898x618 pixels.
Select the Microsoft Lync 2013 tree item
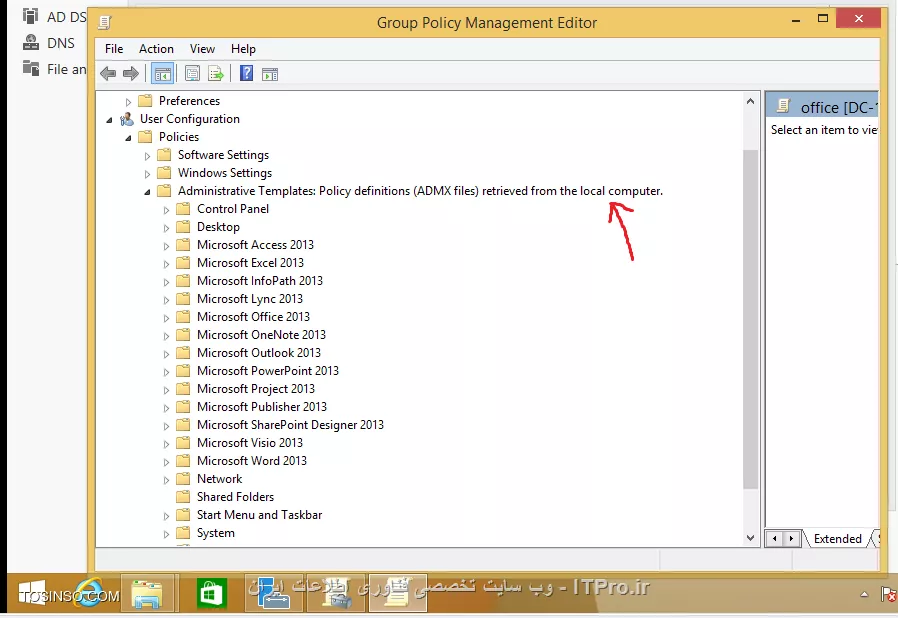pyautogui.click(x=250, y=299)
